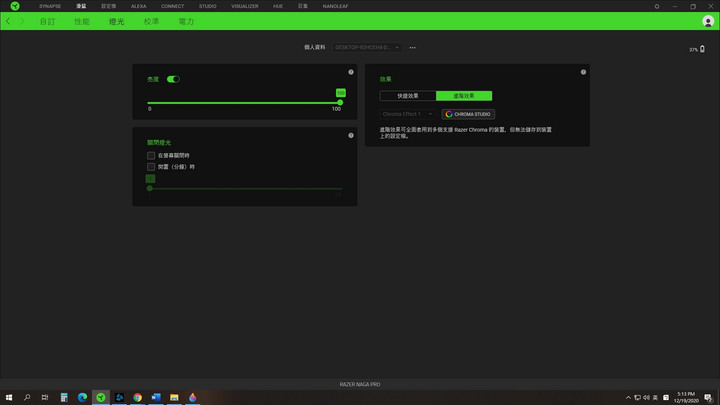Select the 快捷效果 quick effects button
The image size is (720, 405).
pyautogui.click(x=408, y=96)
